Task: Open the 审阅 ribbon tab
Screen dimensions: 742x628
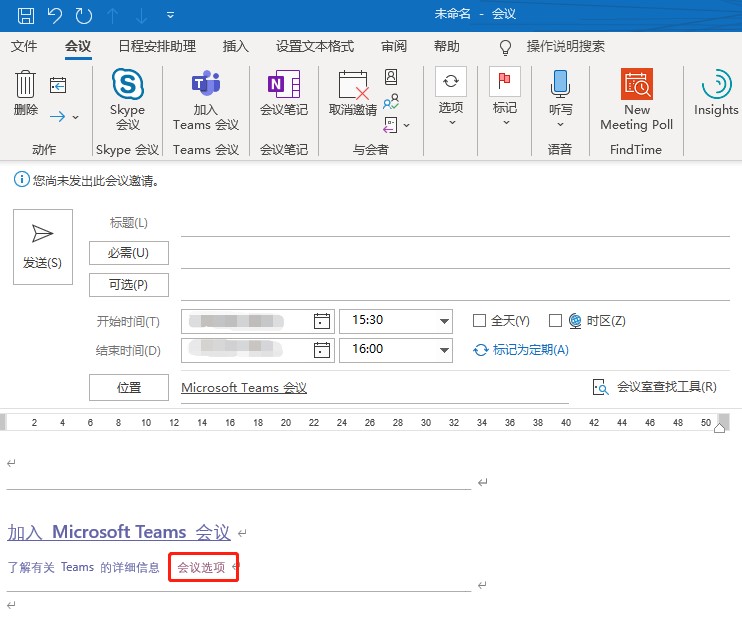Action: [394, 46]
